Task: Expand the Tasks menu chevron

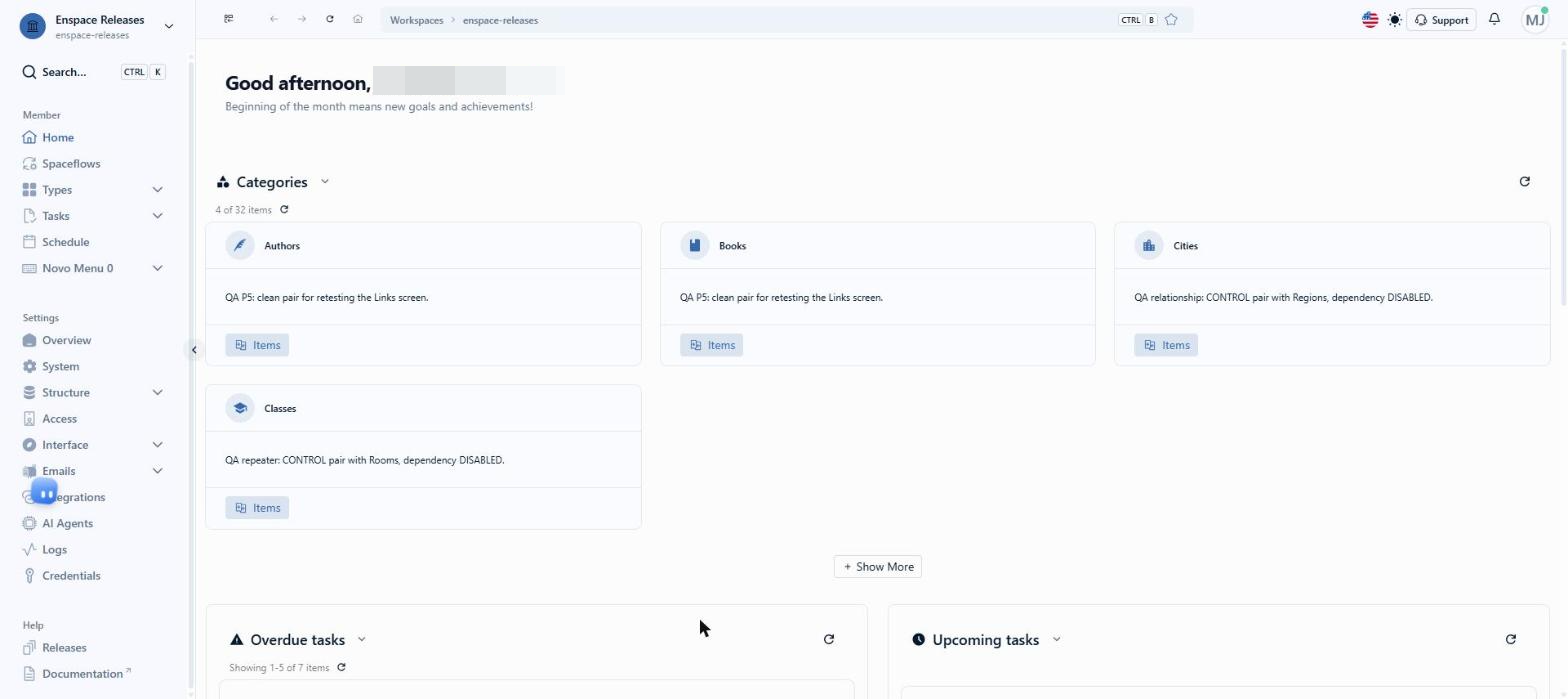Action: click(x=157, y=216)
